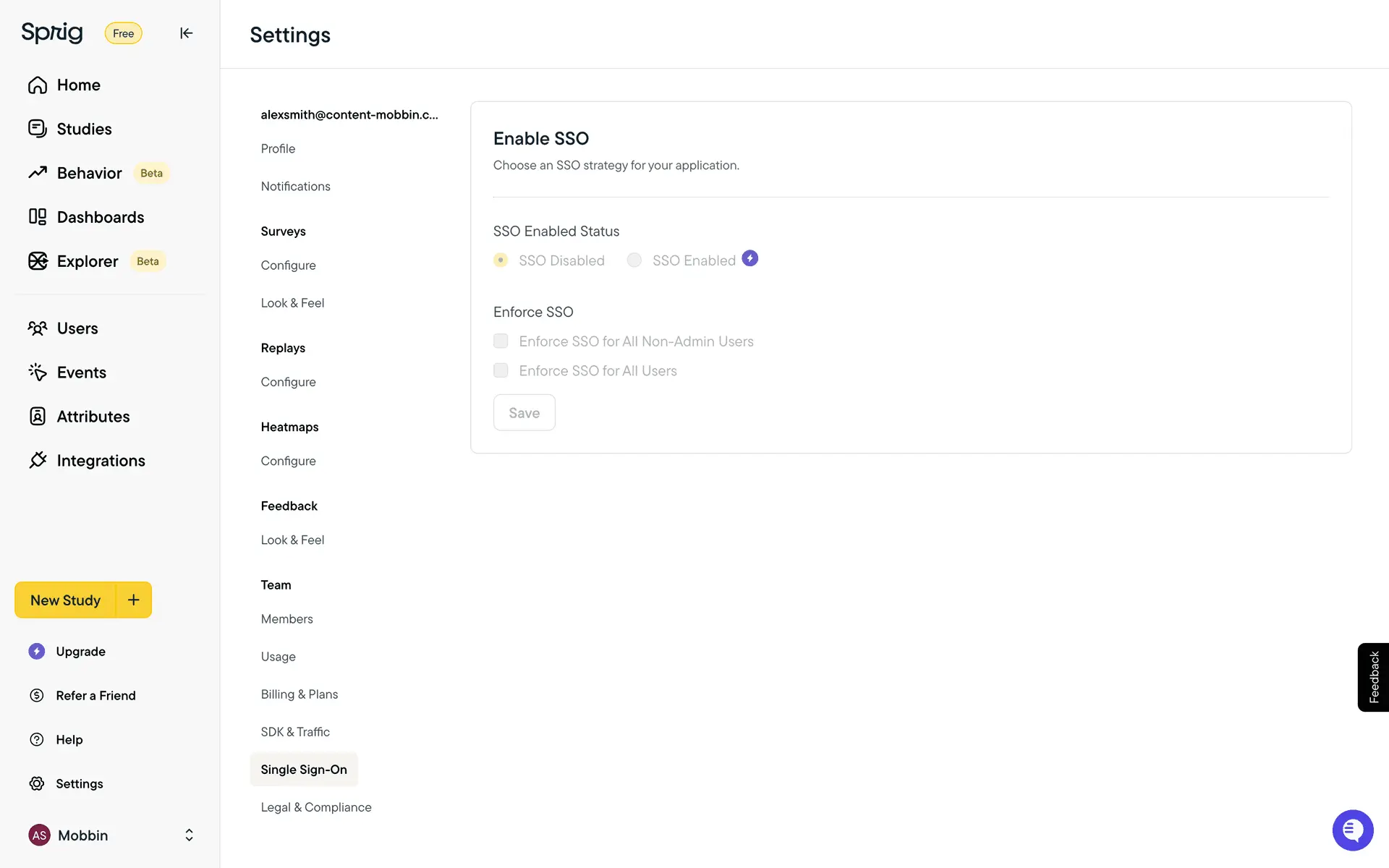This screenshot has height=868, width=1389.
Task: Open the Integrations plug icon
Action: click(38, 461)
